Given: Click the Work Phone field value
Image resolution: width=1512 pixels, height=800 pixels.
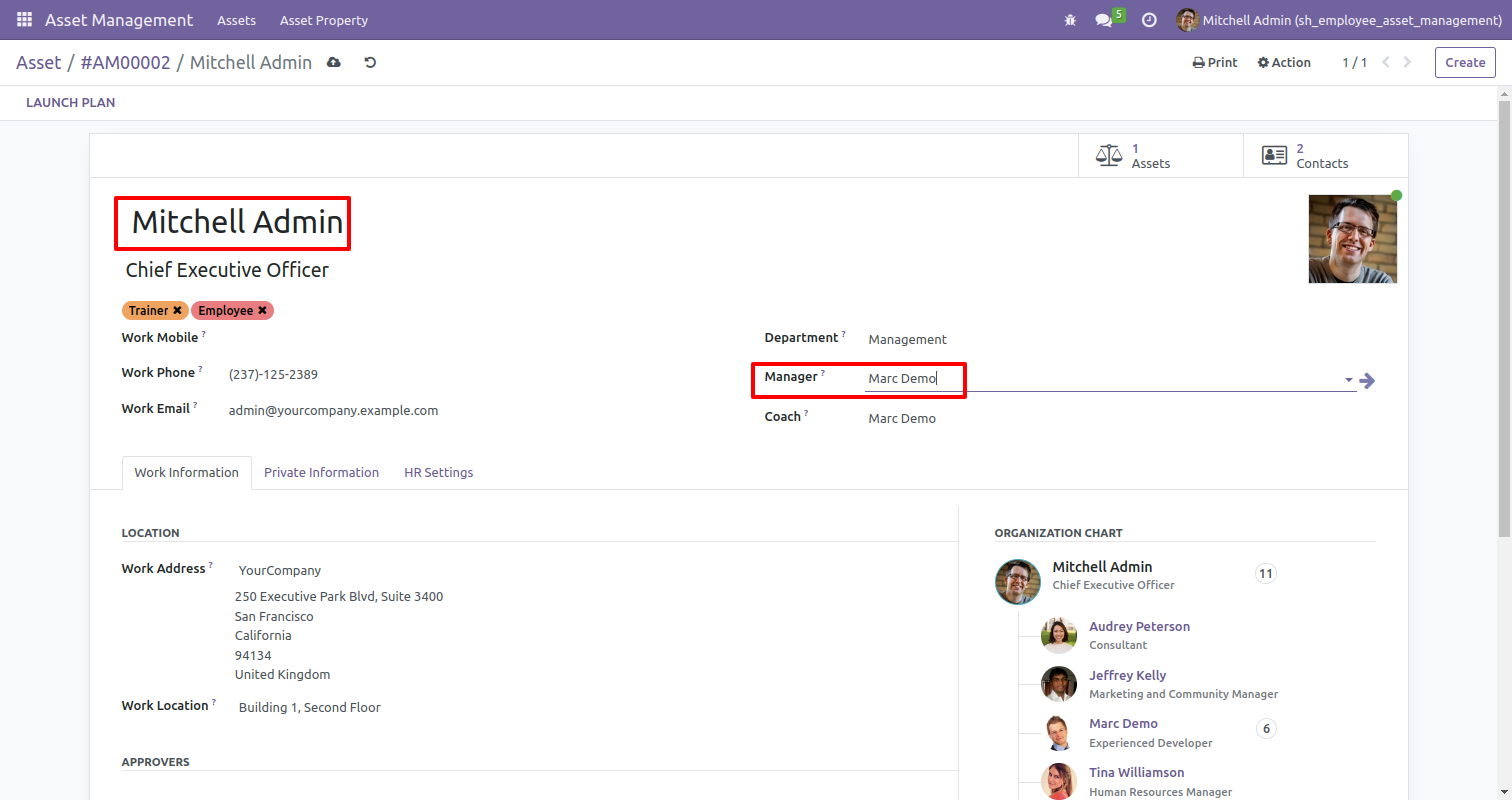Looking at the screenshot, I should (x=273, y=375).
